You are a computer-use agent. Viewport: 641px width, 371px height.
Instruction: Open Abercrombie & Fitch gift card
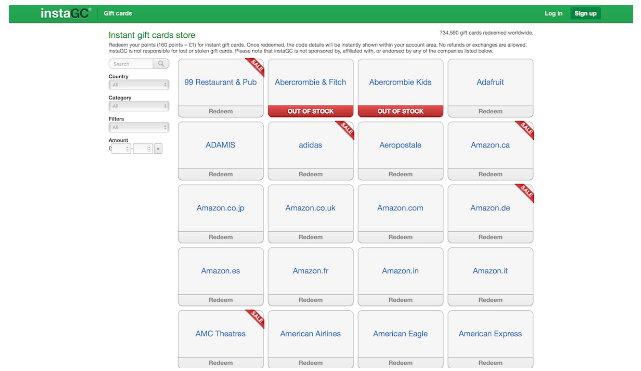pyautogui.click(x=311, y=82)
